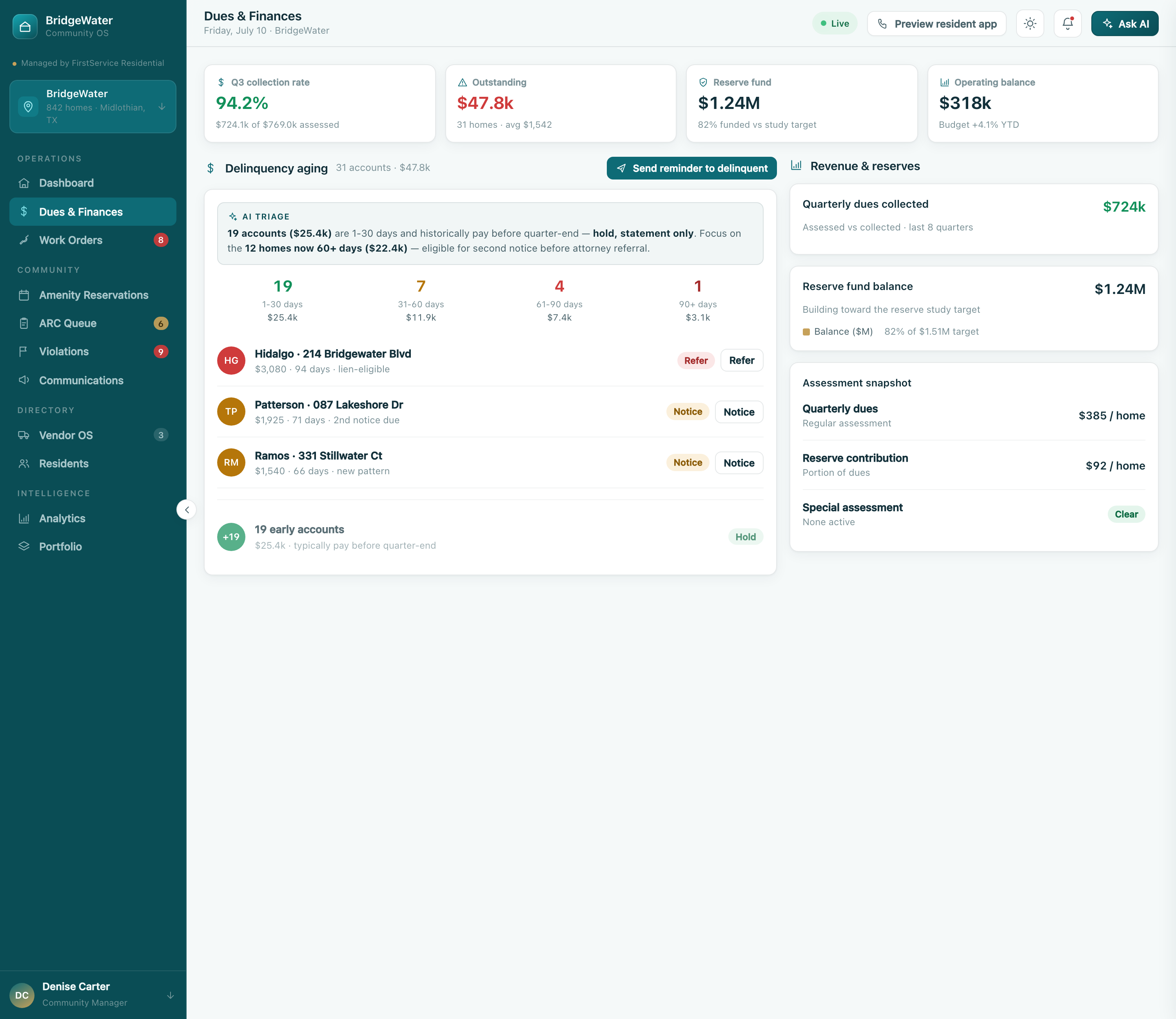This screenshot has width=1176, height=1019.
Task: Click the 61-90 days bucket showing 4
Action: [x=559, y=300]
